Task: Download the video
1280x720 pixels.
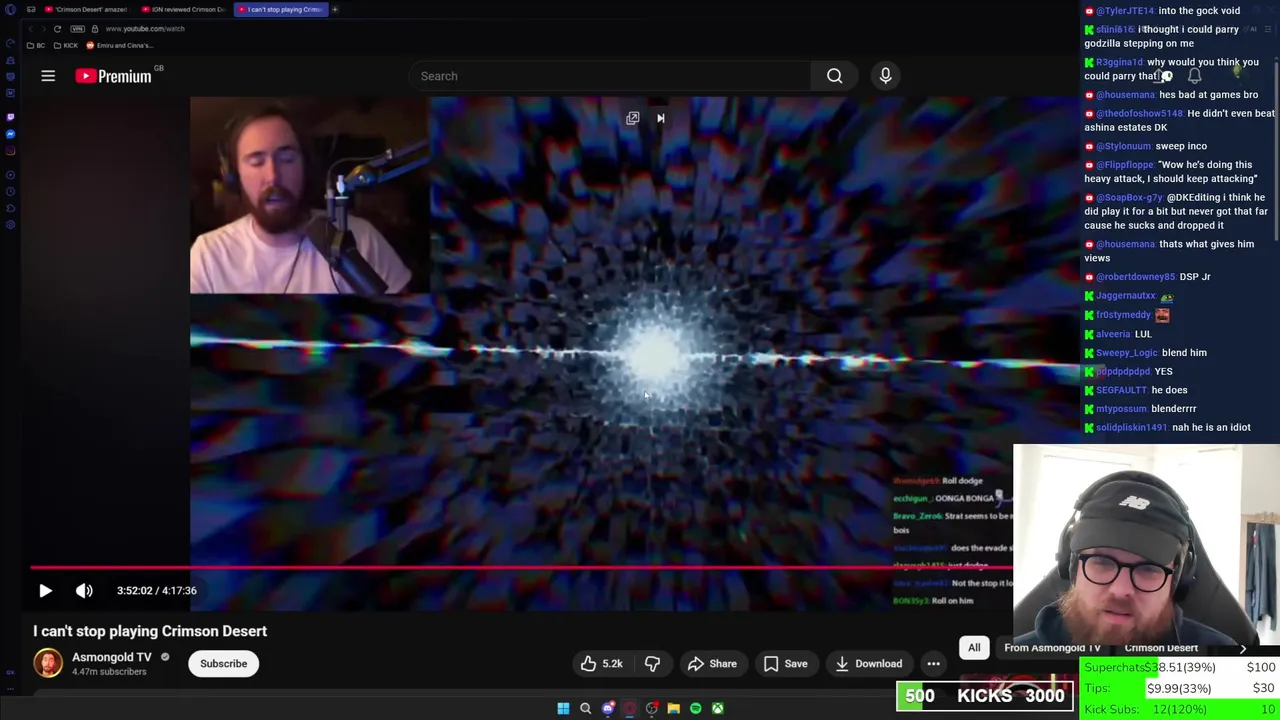Action: coord(869,664)
